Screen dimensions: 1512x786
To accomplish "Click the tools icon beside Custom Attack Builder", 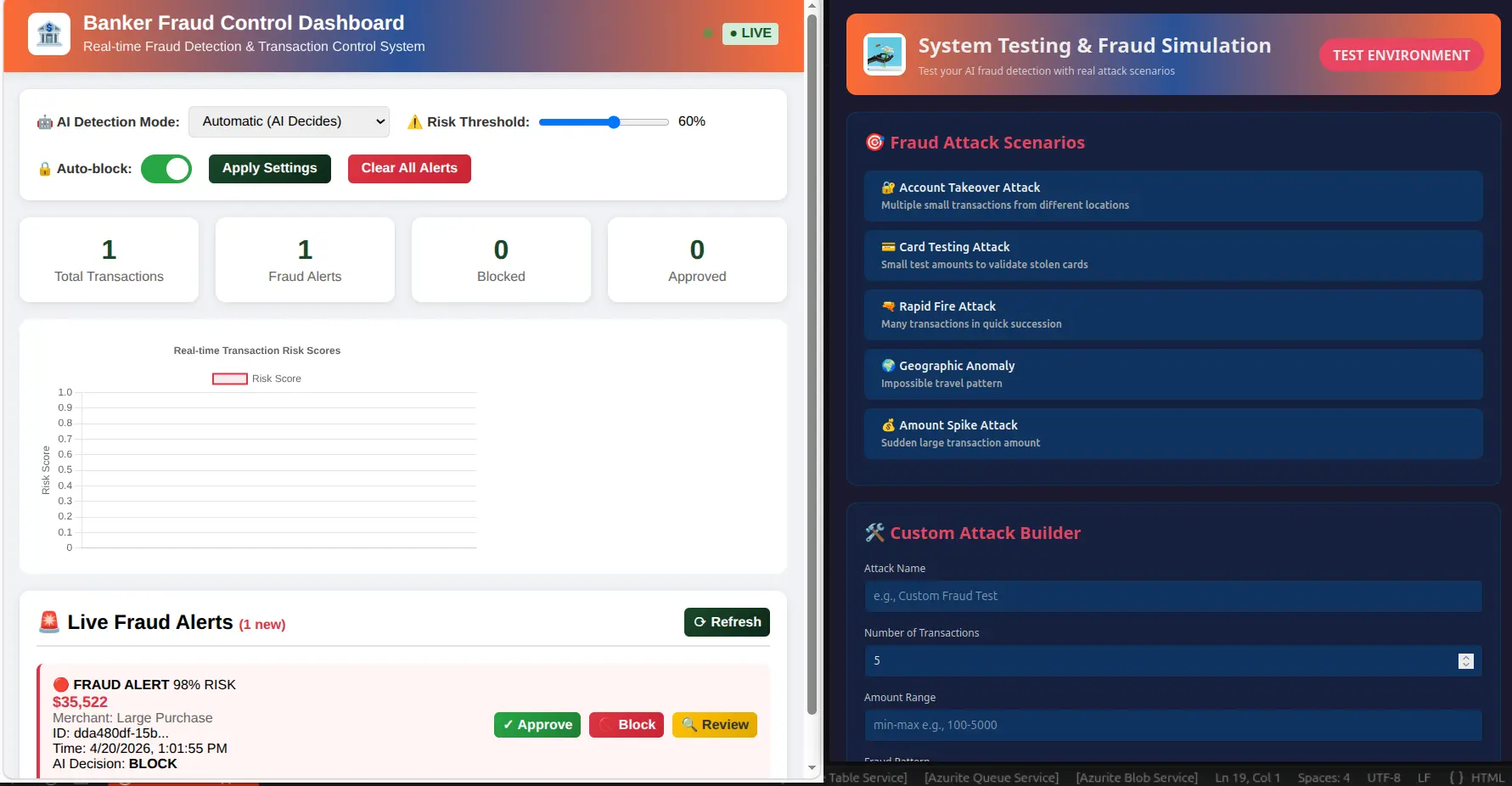I will (874, 533).
